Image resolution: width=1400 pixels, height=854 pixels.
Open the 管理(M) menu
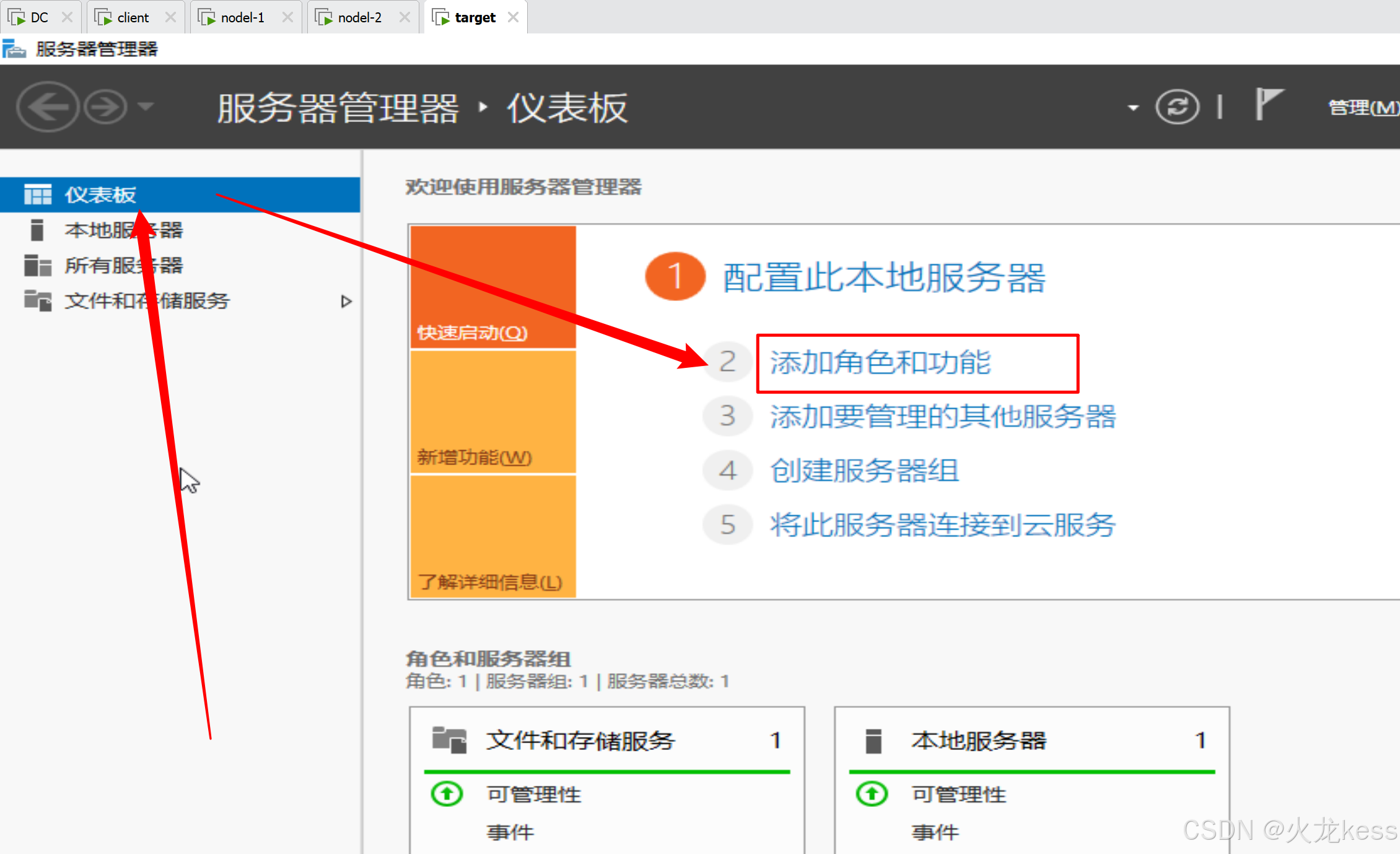pyautogui.click(x=1362, y=108)
